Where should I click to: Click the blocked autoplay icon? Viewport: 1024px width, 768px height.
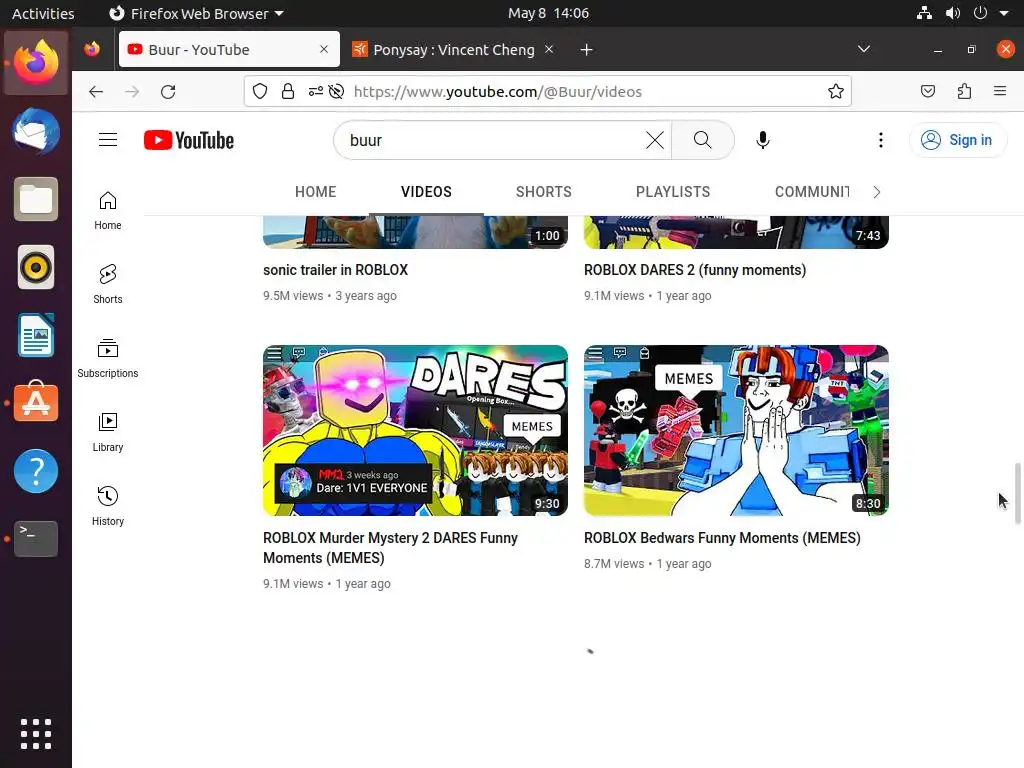click(x=336, y=91)
